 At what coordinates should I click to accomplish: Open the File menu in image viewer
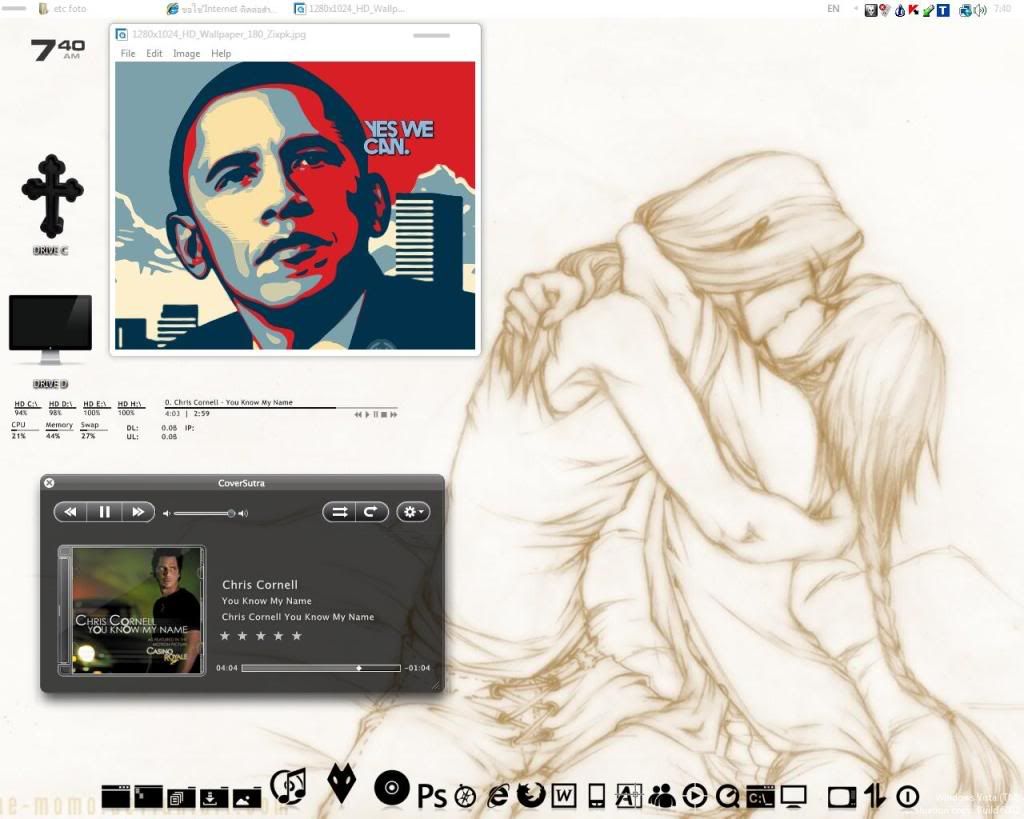pos(128,54)
